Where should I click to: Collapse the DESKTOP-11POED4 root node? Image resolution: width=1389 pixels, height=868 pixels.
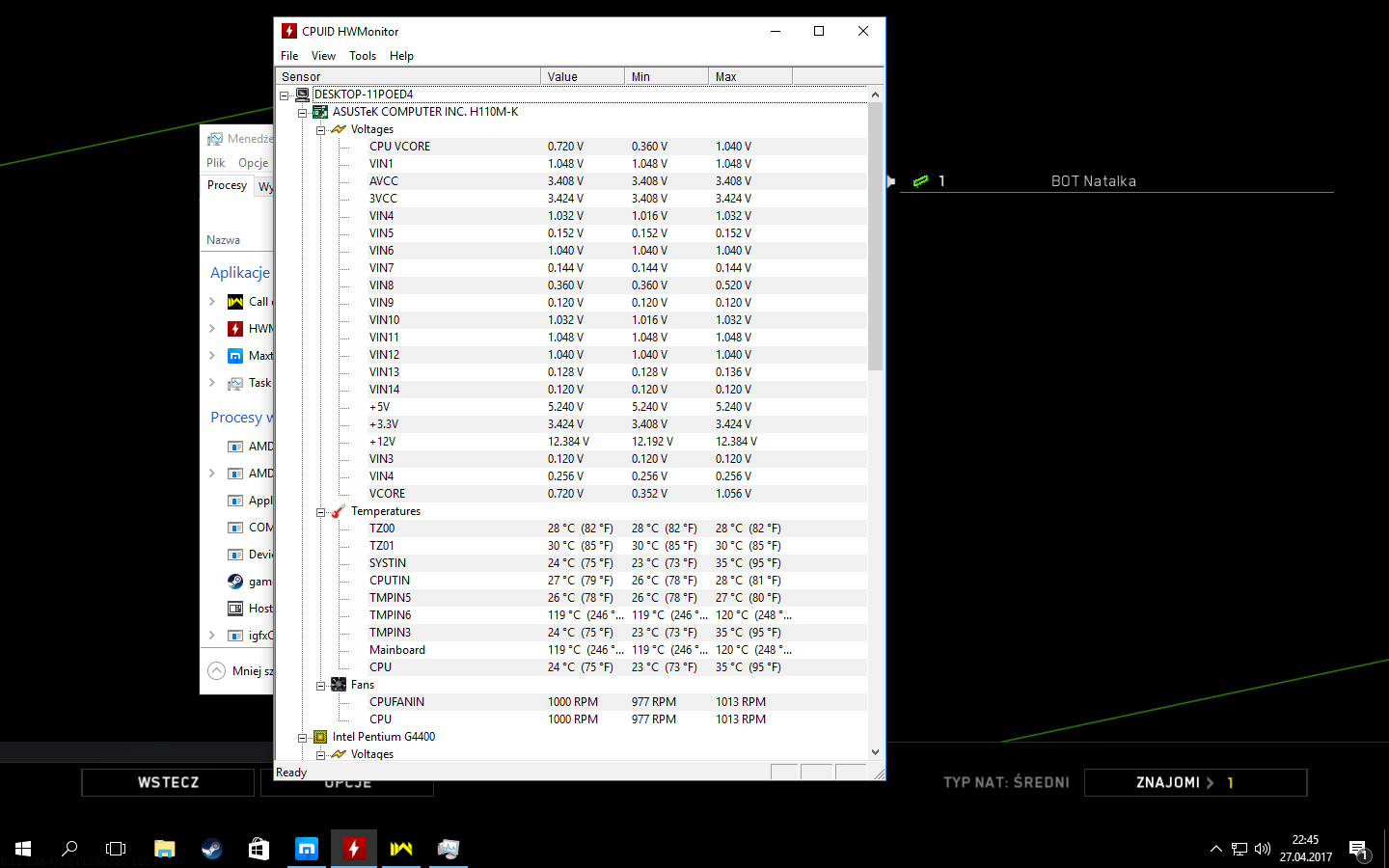tap(285, 95)
